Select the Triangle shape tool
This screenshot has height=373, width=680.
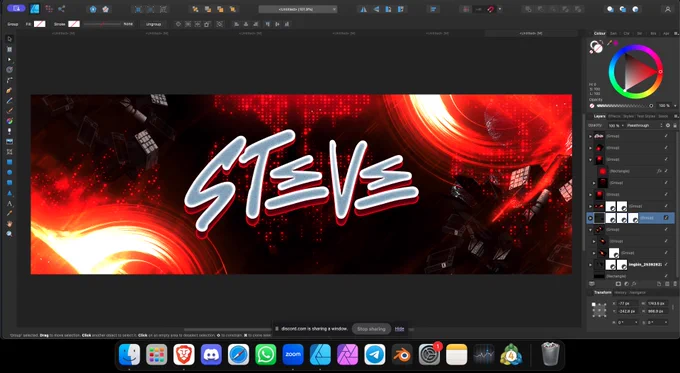(x=10, y=193)
